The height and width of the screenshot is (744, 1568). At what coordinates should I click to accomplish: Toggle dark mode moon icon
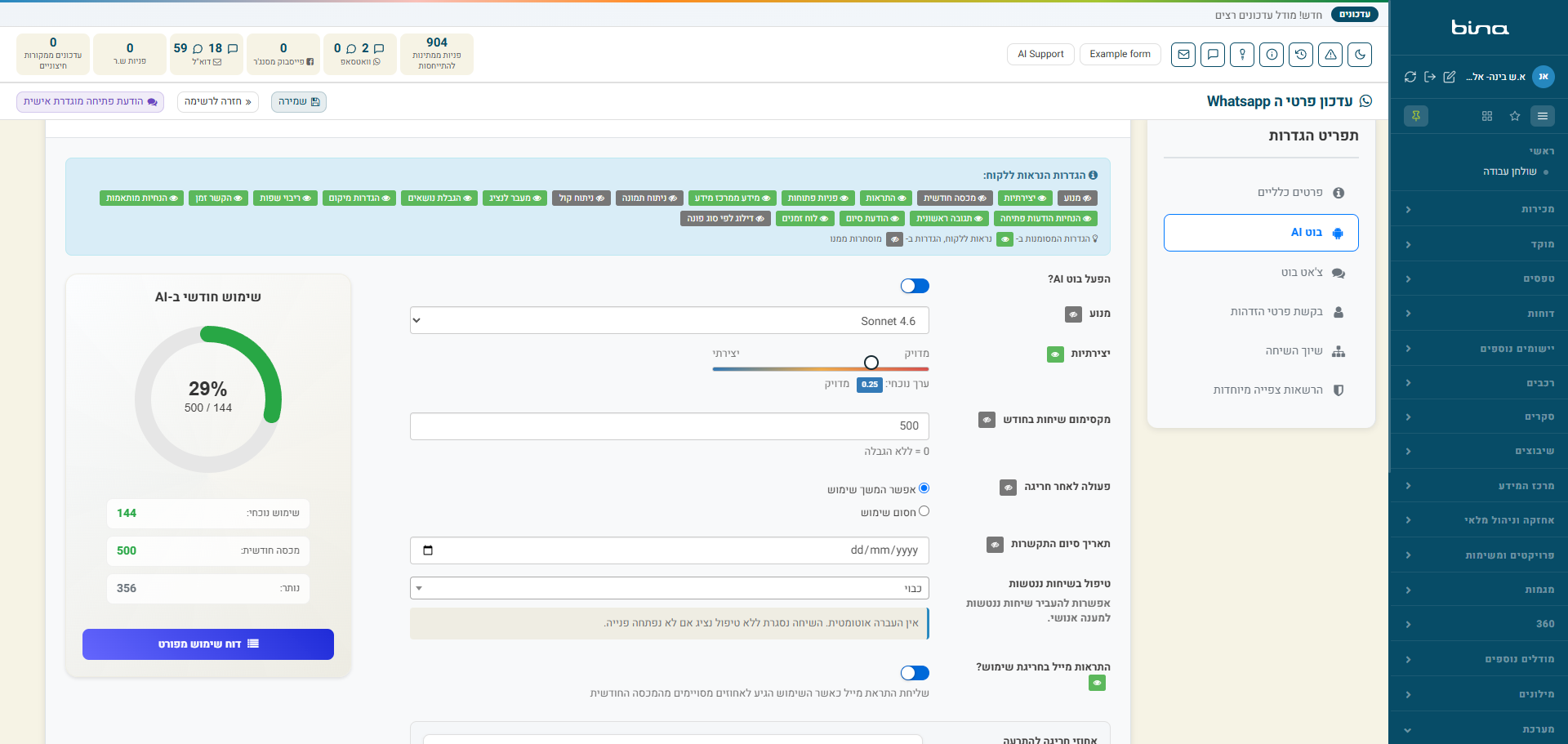click(1360, 55)
